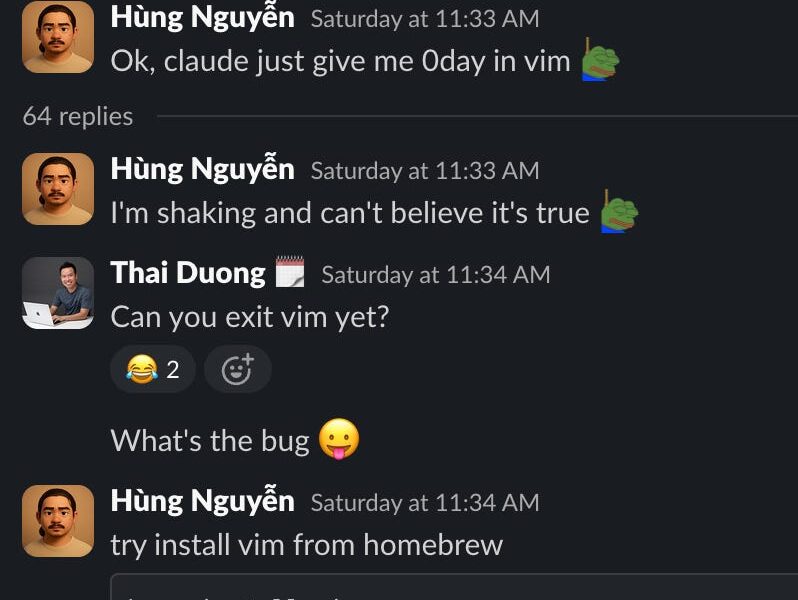Click the Pepe emoji after 'believe it's true'
The height and width of the screenshot is (600, 798).
619,212
